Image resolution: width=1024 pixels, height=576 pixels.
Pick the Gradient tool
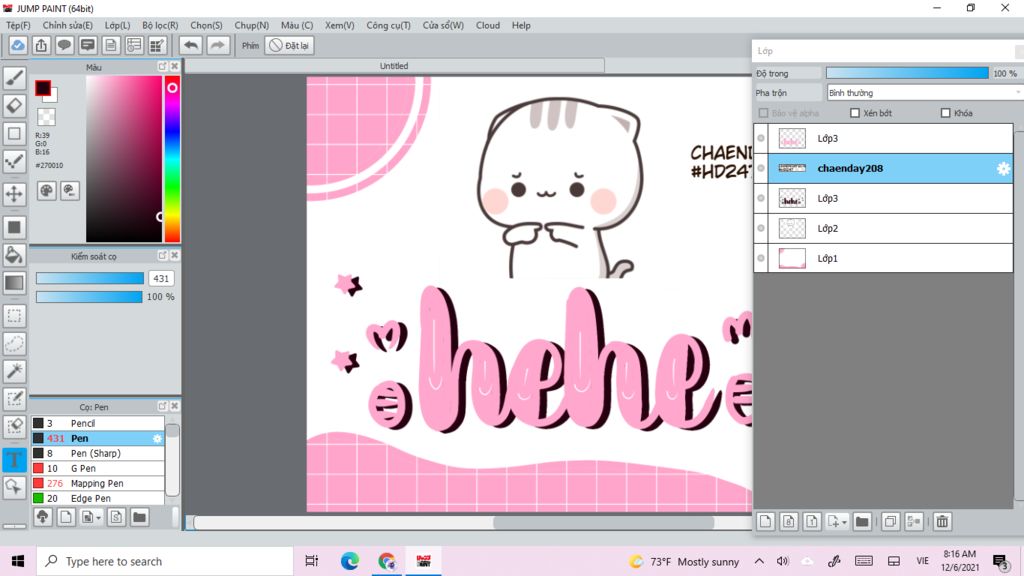[14, 283]
